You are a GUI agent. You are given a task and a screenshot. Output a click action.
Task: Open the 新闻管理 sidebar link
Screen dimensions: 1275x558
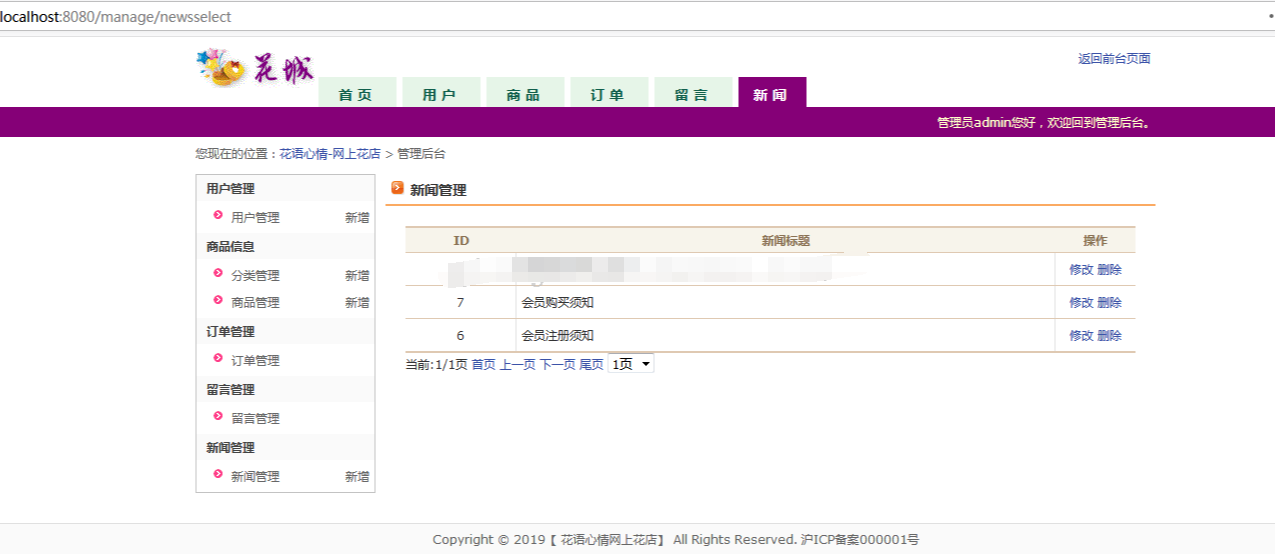point(255,476)
